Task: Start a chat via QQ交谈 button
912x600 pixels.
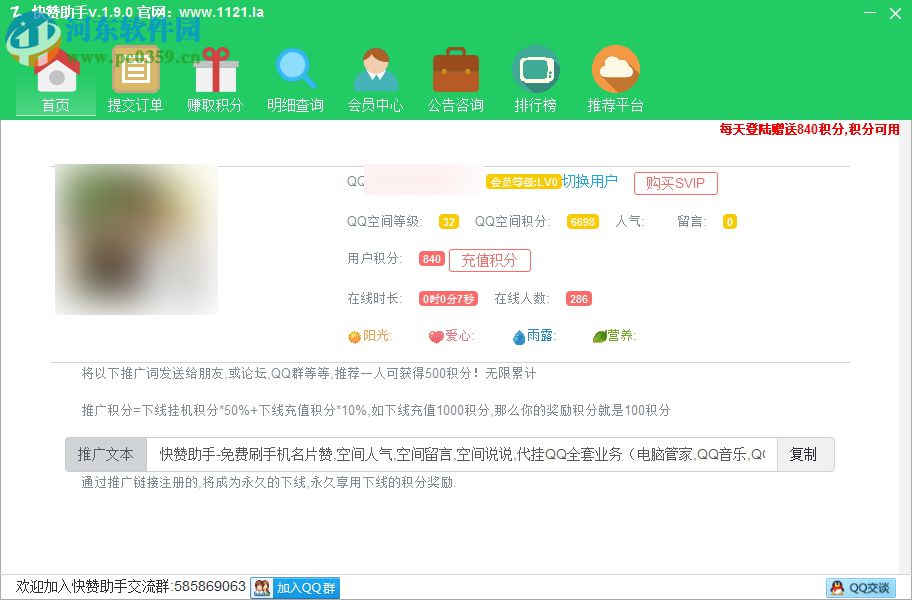Action: click(x=861, y=588)
